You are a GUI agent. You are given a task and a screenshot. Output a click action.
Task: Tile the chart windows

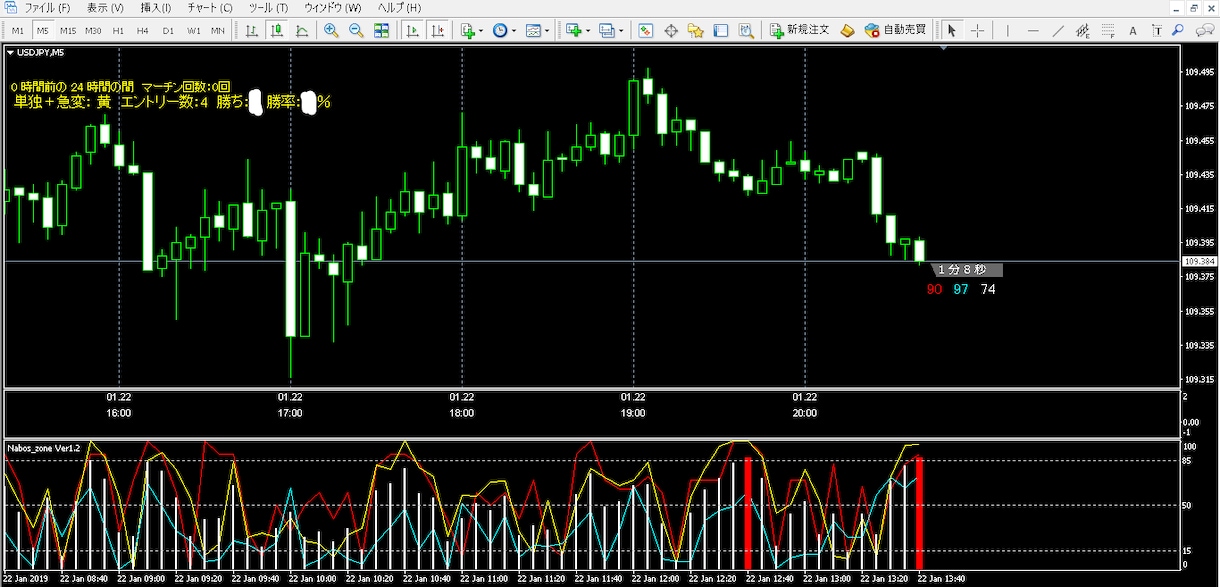381,30
